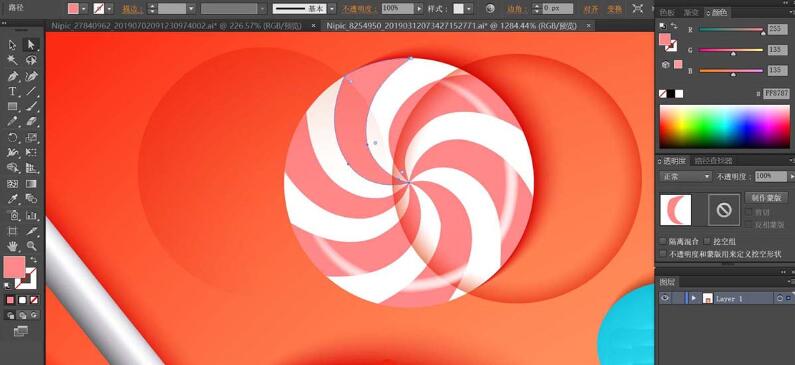Click the 对齐 link in control bar
Screen dimensions: 795x365
591,9
